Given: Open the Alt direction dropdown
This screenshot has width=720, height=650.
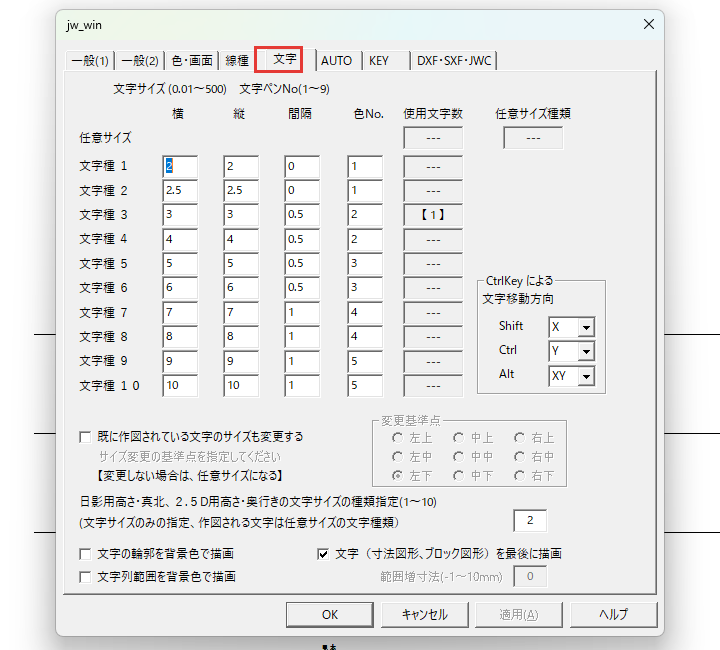Looking at the screenshot, I should click(586, 376).
